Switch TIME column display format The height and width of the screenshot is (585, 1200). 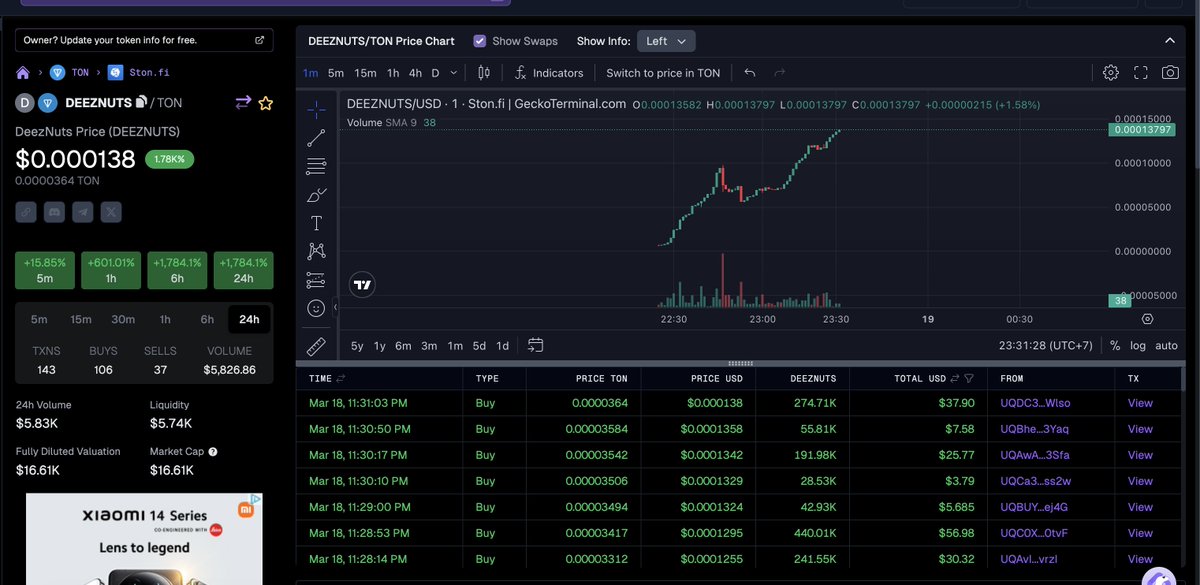click(x=341, y=379)
